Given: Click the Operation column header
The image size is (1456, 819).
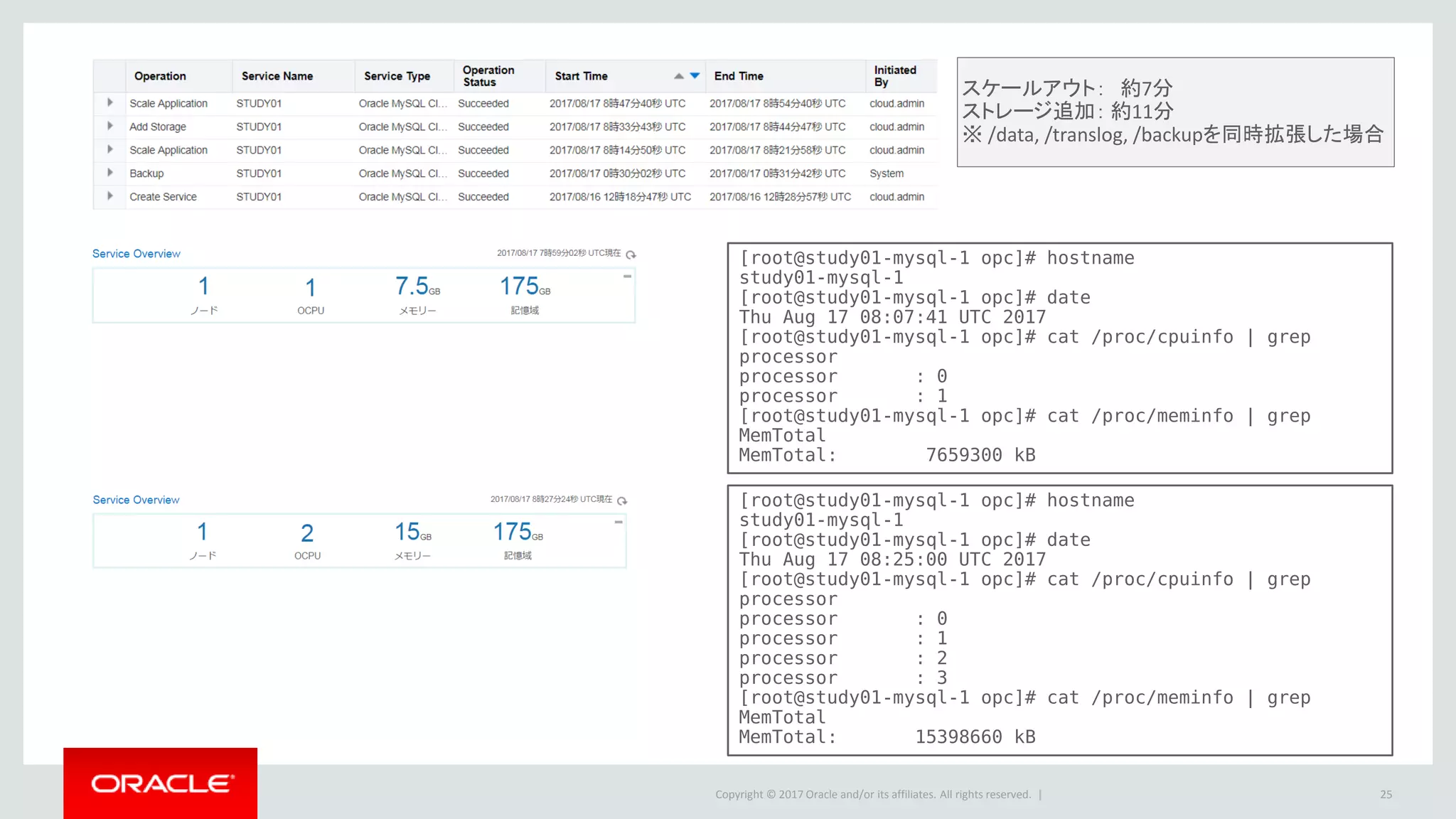Looking at the screenshot, I should (x=160, y=76).
